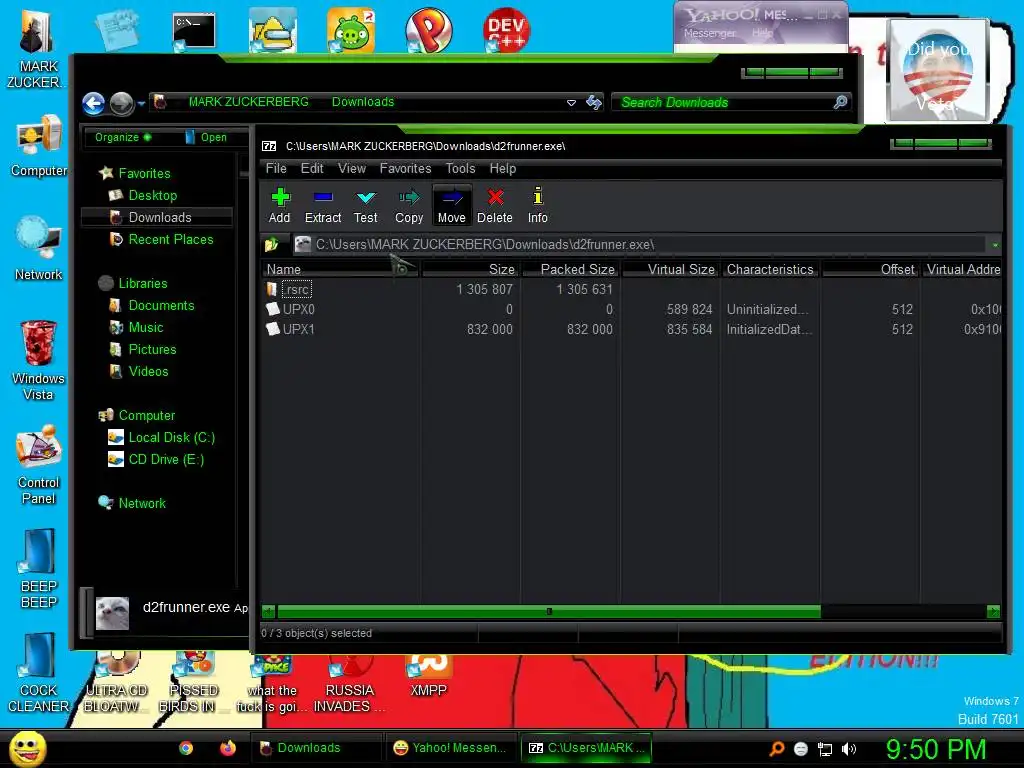Open the command prompt desktop shortcut
The width and height of the screenshot is (1024, 768).
pyautogui.click(x=193, y=31)
